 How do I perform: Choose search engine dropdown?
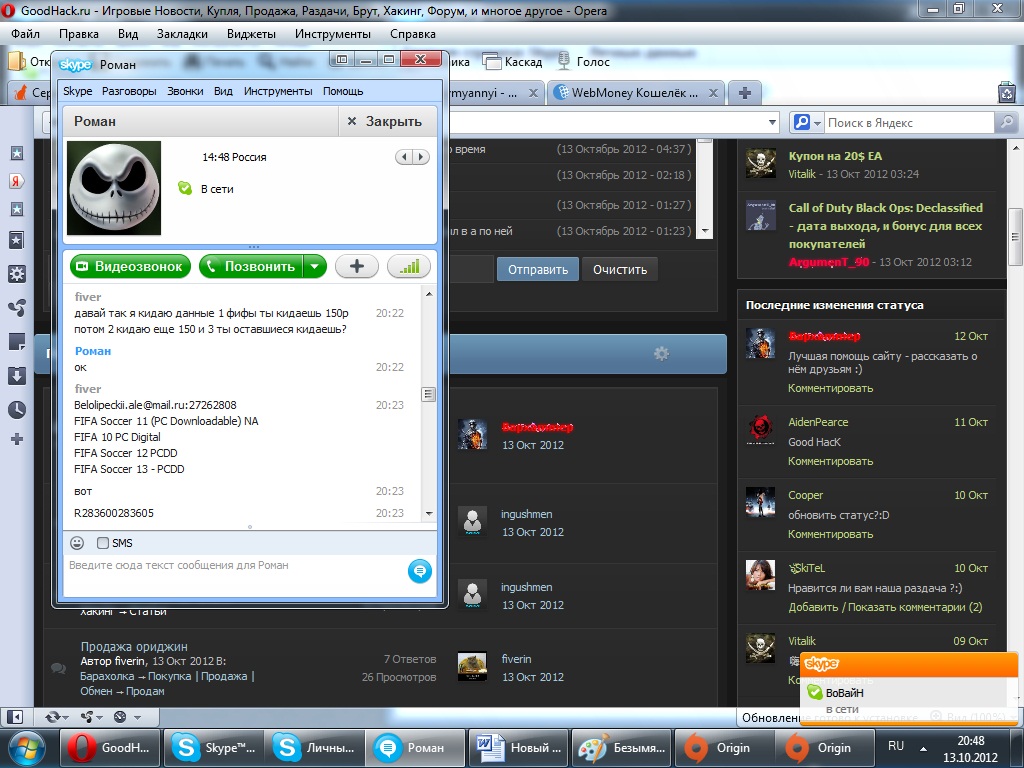pyautogui.click(x=807, y=122)
